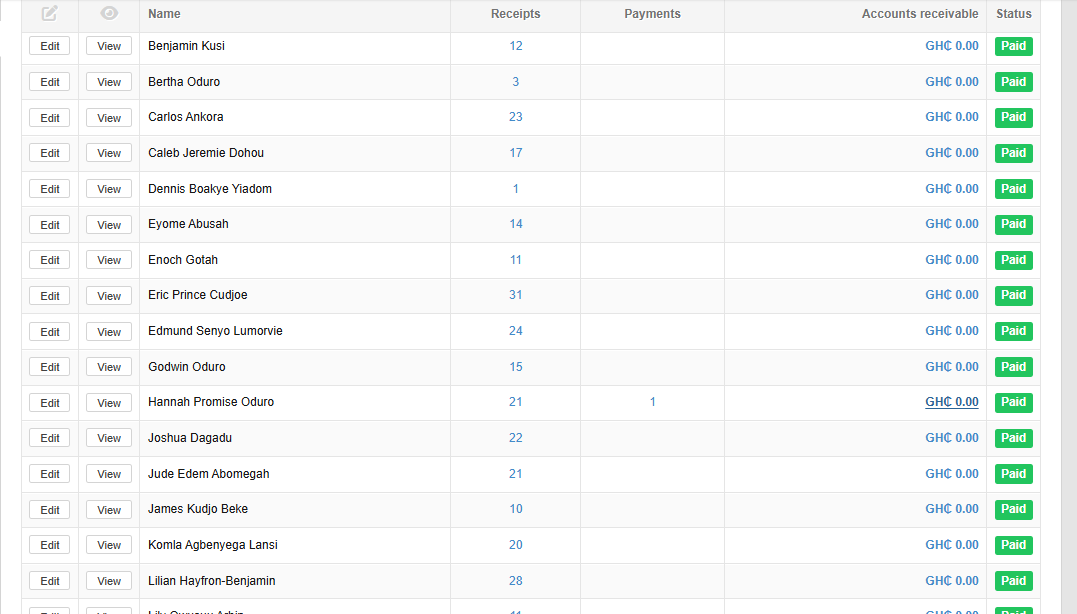Click the Receipts column header
This screenshot has width=1077, height=614.
tap(515, 14)
